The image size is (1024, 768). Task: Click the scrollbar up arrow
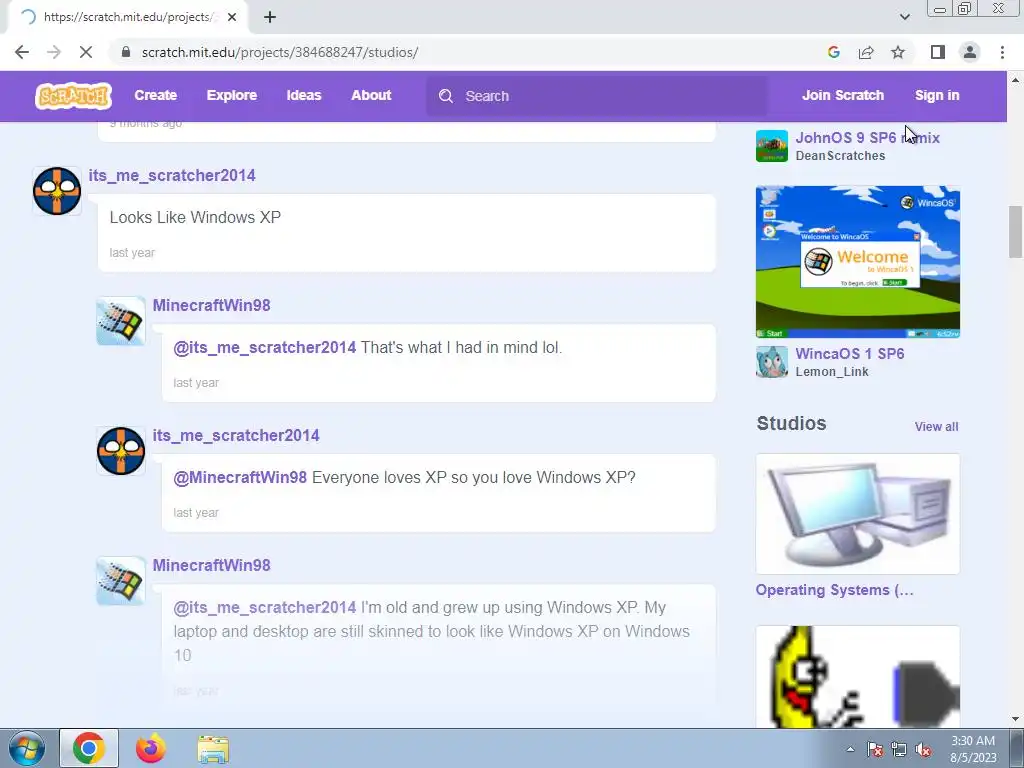1015,80
